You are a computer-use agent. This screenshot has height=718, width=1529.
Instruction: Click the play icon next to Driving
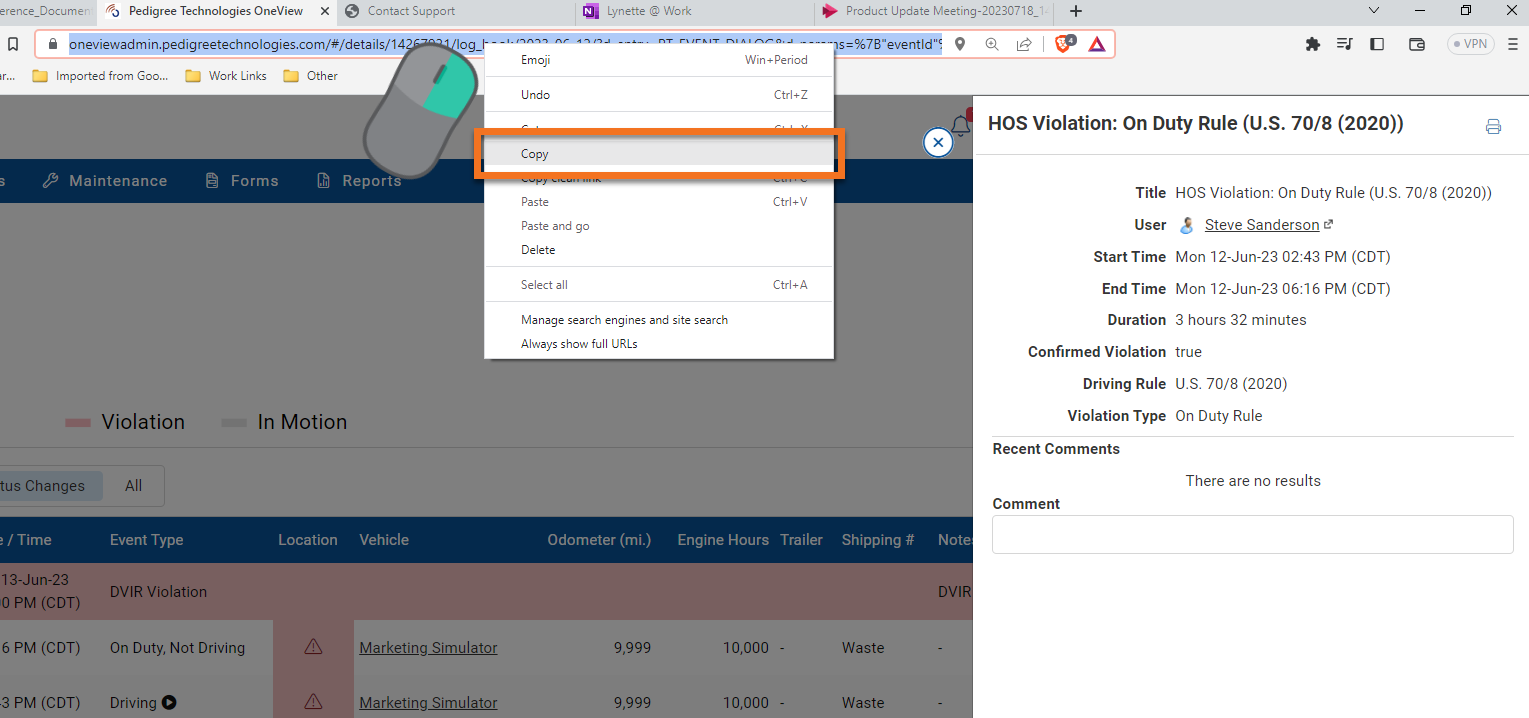click(169, 702)
